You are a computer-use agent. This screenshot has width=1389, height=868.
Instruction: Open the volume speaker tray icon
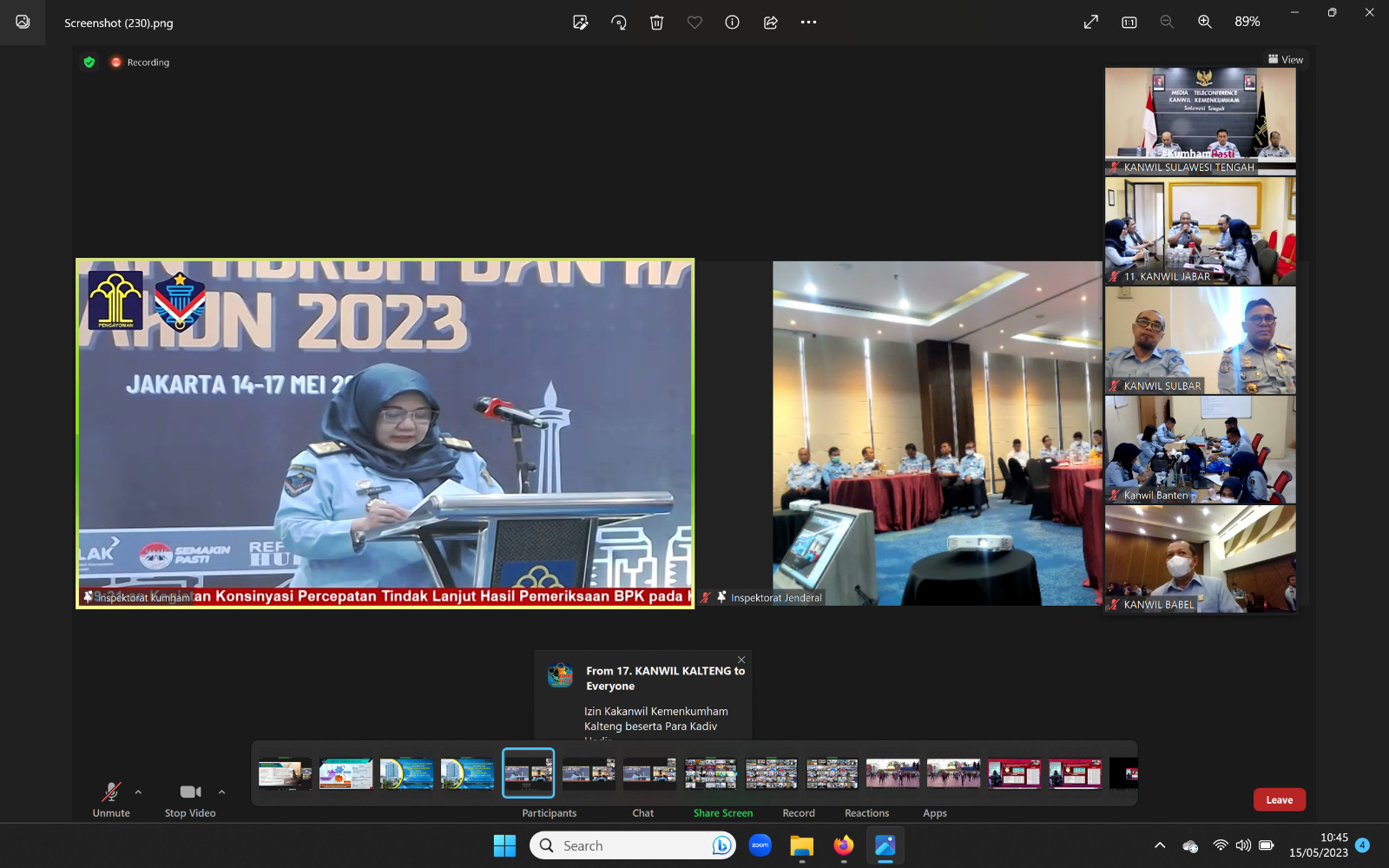point(1243,845)
